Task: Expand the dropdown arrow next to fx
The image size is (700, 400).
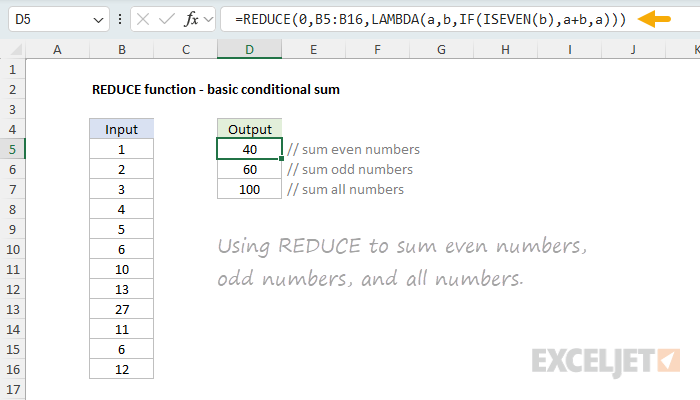Action: pyautogui.click(x=208, y=20)
